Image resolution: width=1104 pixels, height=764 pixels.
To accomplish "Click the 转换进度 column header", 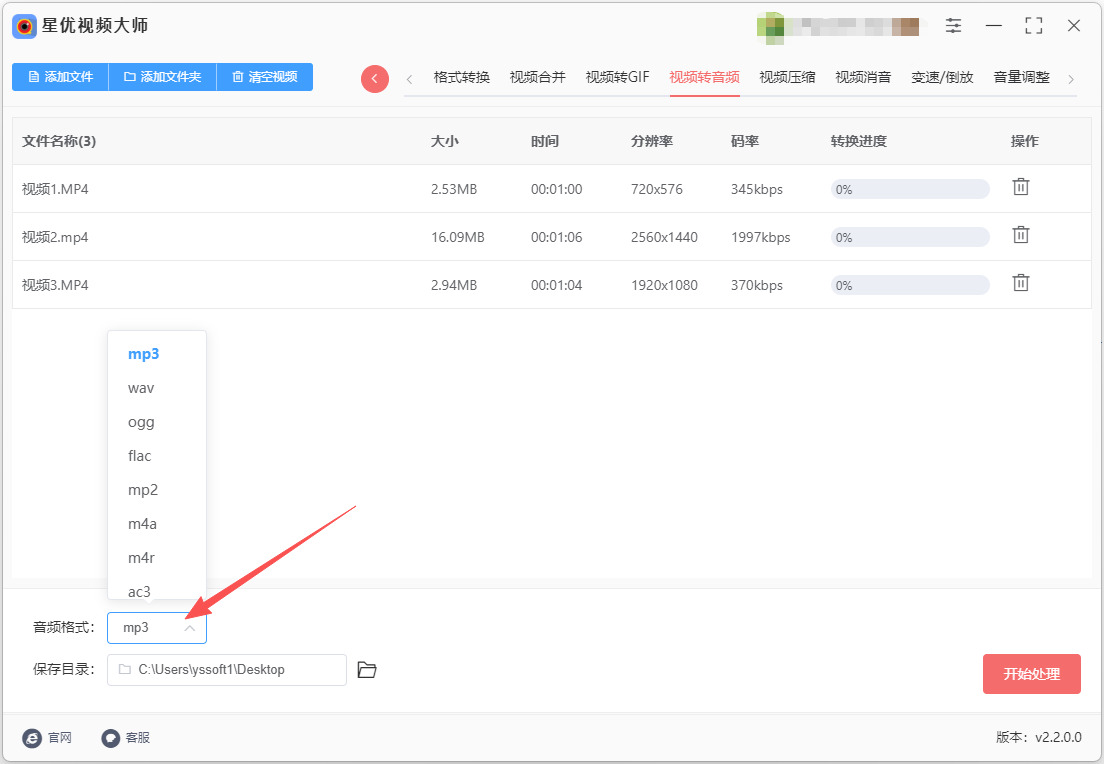I will coord(858,141).
